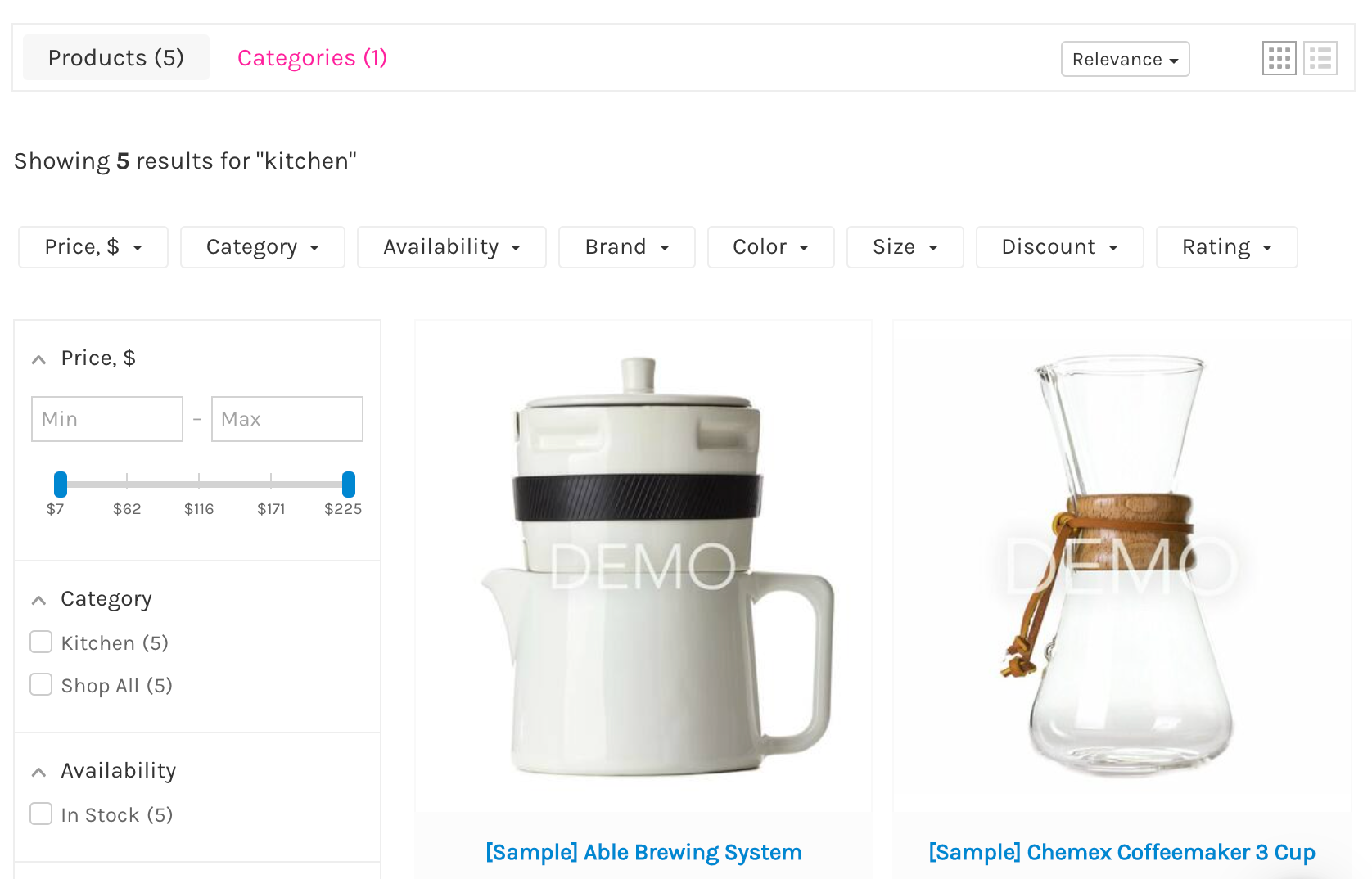Tick the Kitchen category checkbox
This screenshot has width=1372, height=879.
(x=41, y=642)
